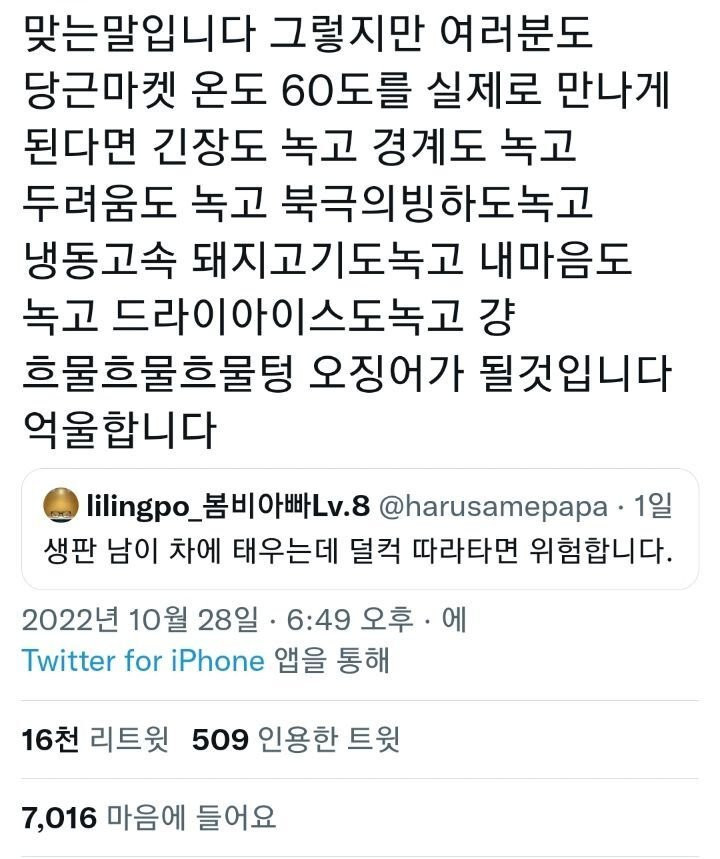Select the 1일 timestamp in quoted tweet
Screen dimensions: 720x859
point(653,506)
